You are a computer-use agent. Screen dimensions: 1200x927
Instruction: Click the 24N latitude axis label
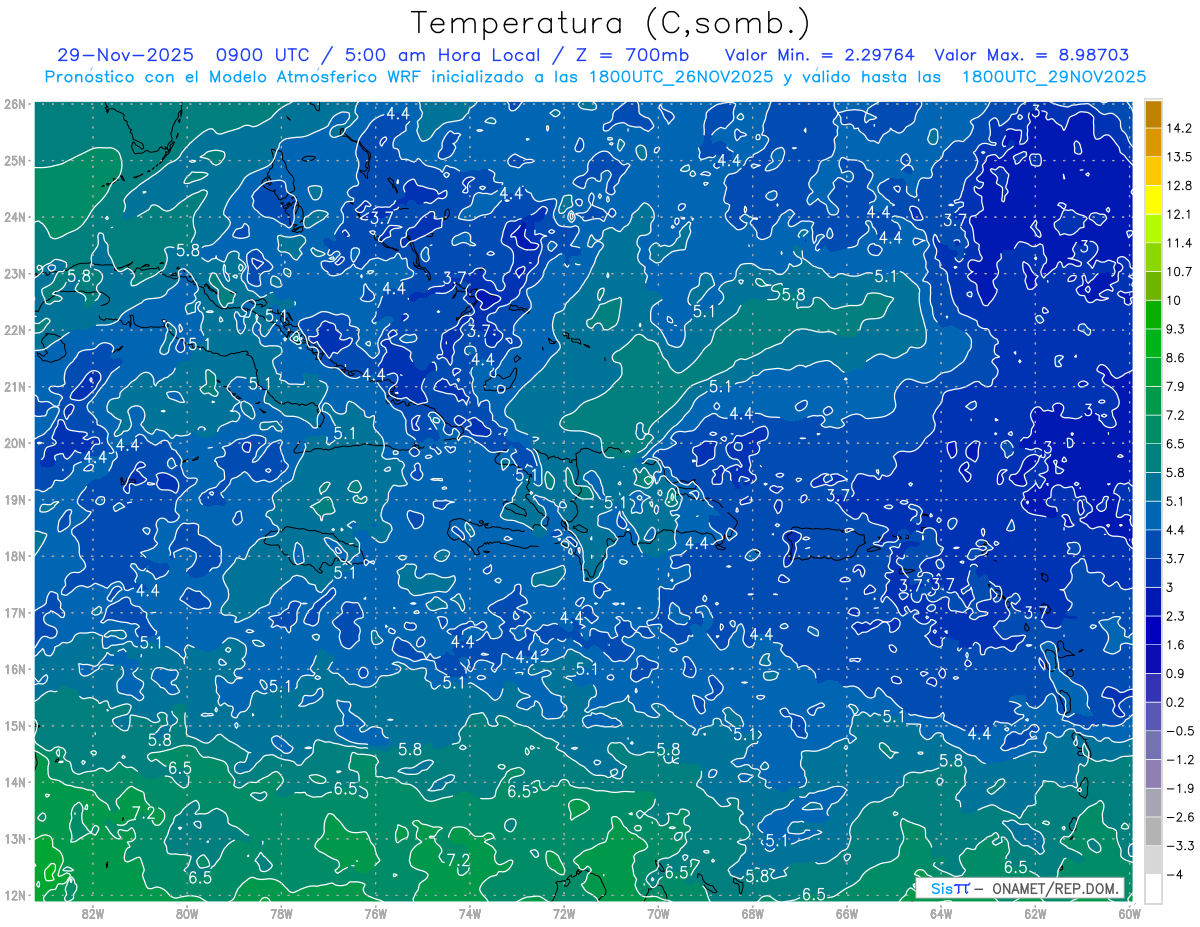click(15, 217)
